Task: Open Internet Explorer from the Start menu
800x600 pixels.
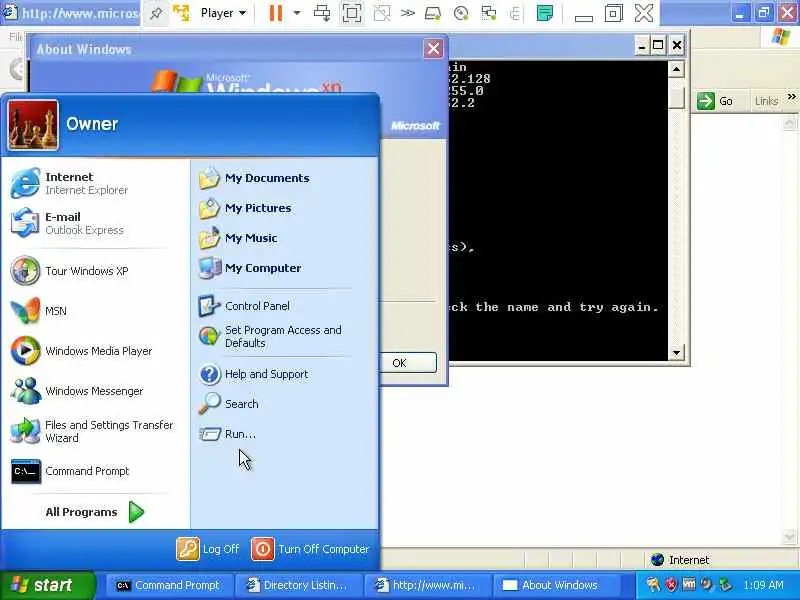Action: pos(70,183)
